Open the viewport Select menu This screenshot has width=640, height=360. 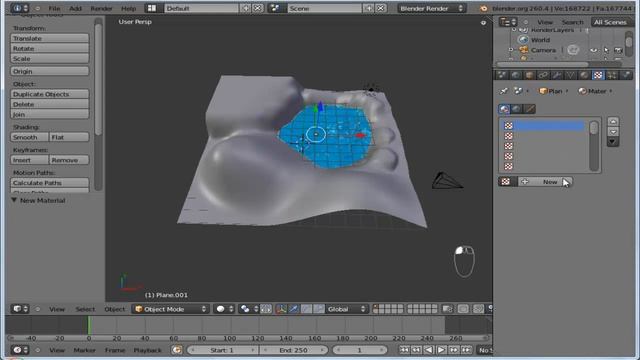[x=85, y=309]
